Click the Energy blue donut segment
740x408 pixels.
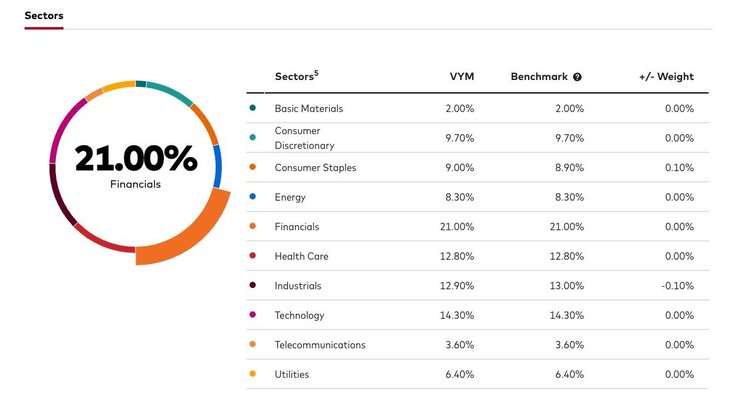point(217,167)
